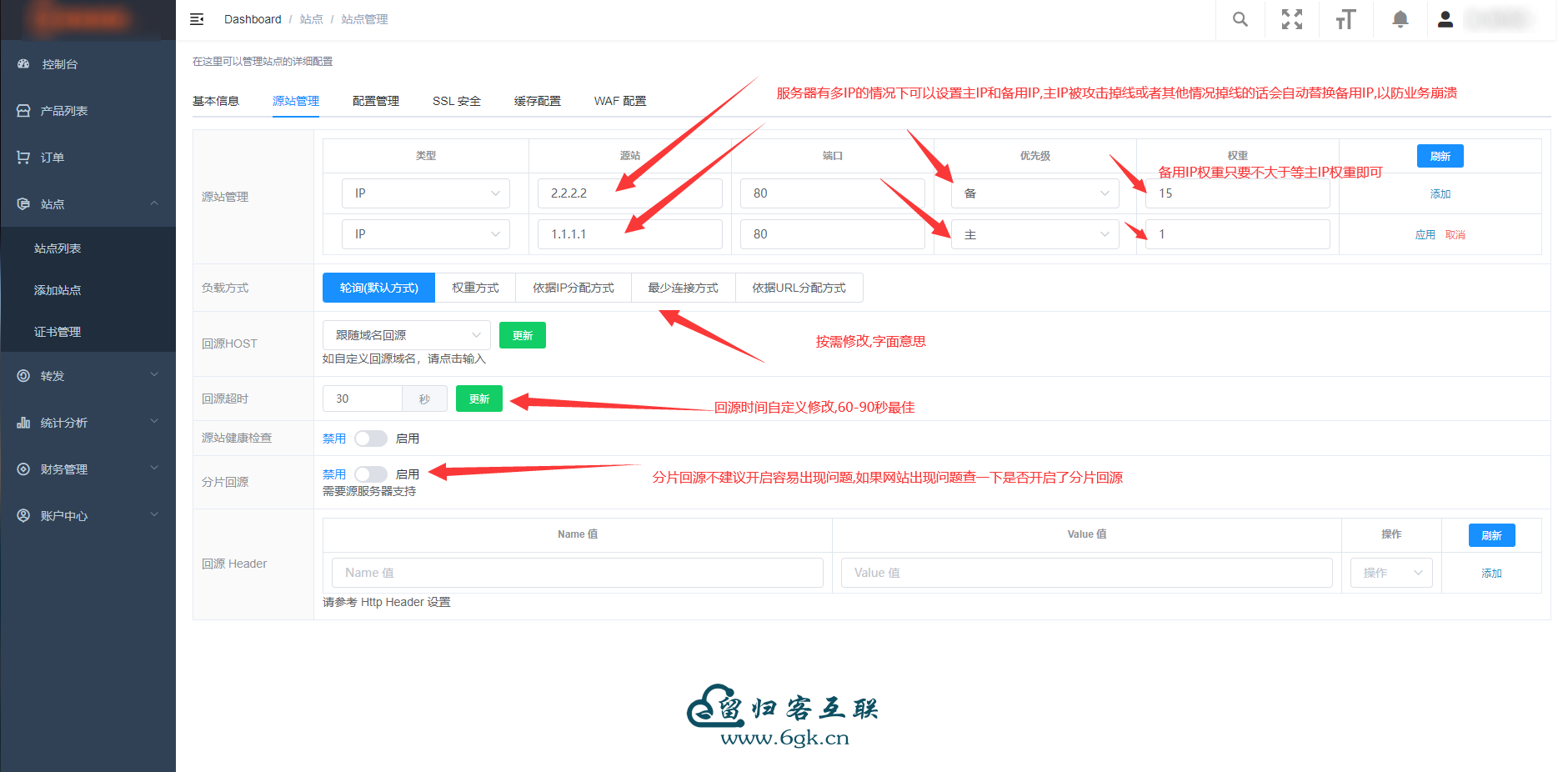This screenshot has width=1568, height=772.
Task: Click Dashboard breadcrumb link
Action: click(253, 19)
